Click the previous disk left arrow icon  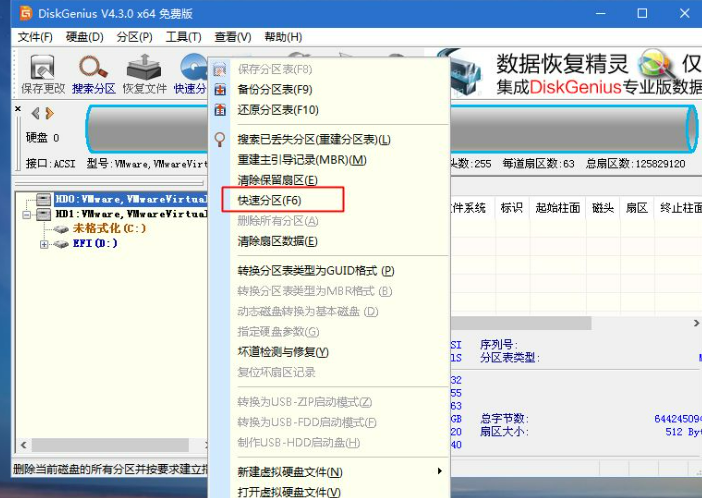(36, 113)
